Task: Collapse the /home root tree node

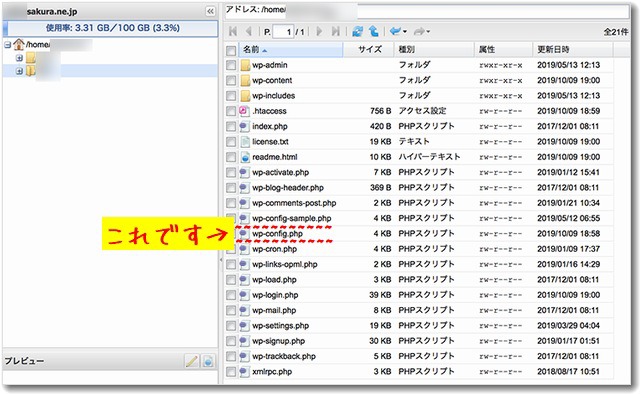Action: (7, 45)
